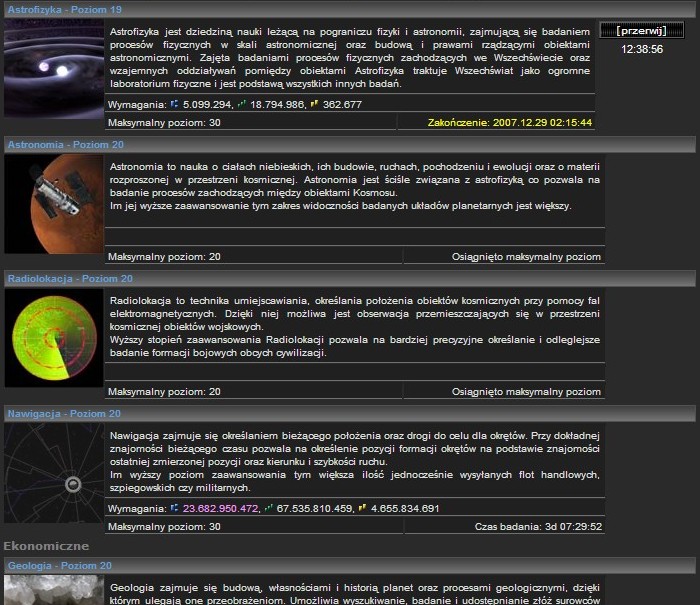
Task: Open the Nawigacja - Poziom 20 header
Action: pos(64,413)
